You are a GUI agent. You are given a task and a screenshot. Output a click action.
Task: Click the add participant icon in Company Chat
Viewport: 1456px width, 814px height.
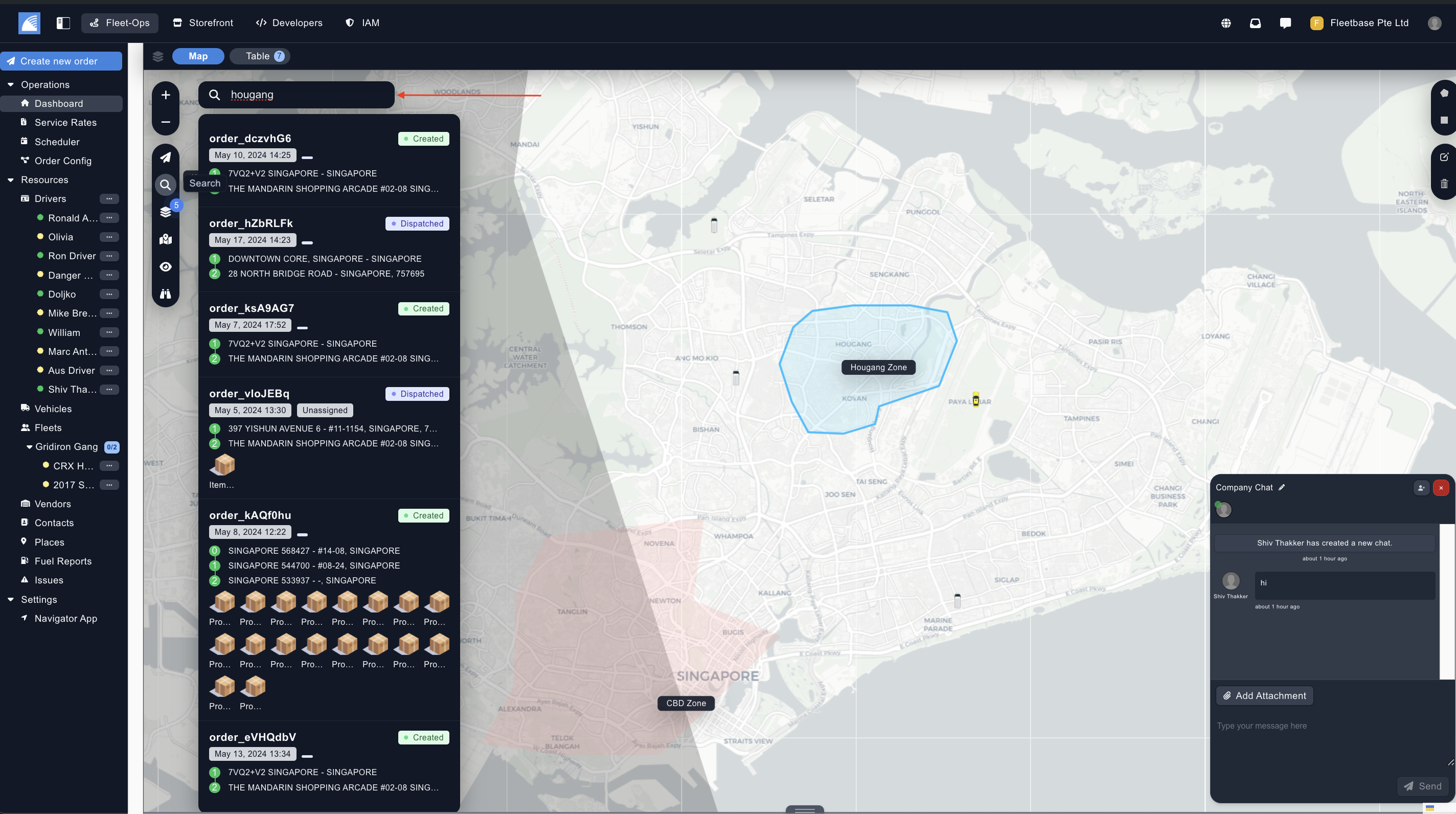pyautogui.click(x=1421, y=487)
